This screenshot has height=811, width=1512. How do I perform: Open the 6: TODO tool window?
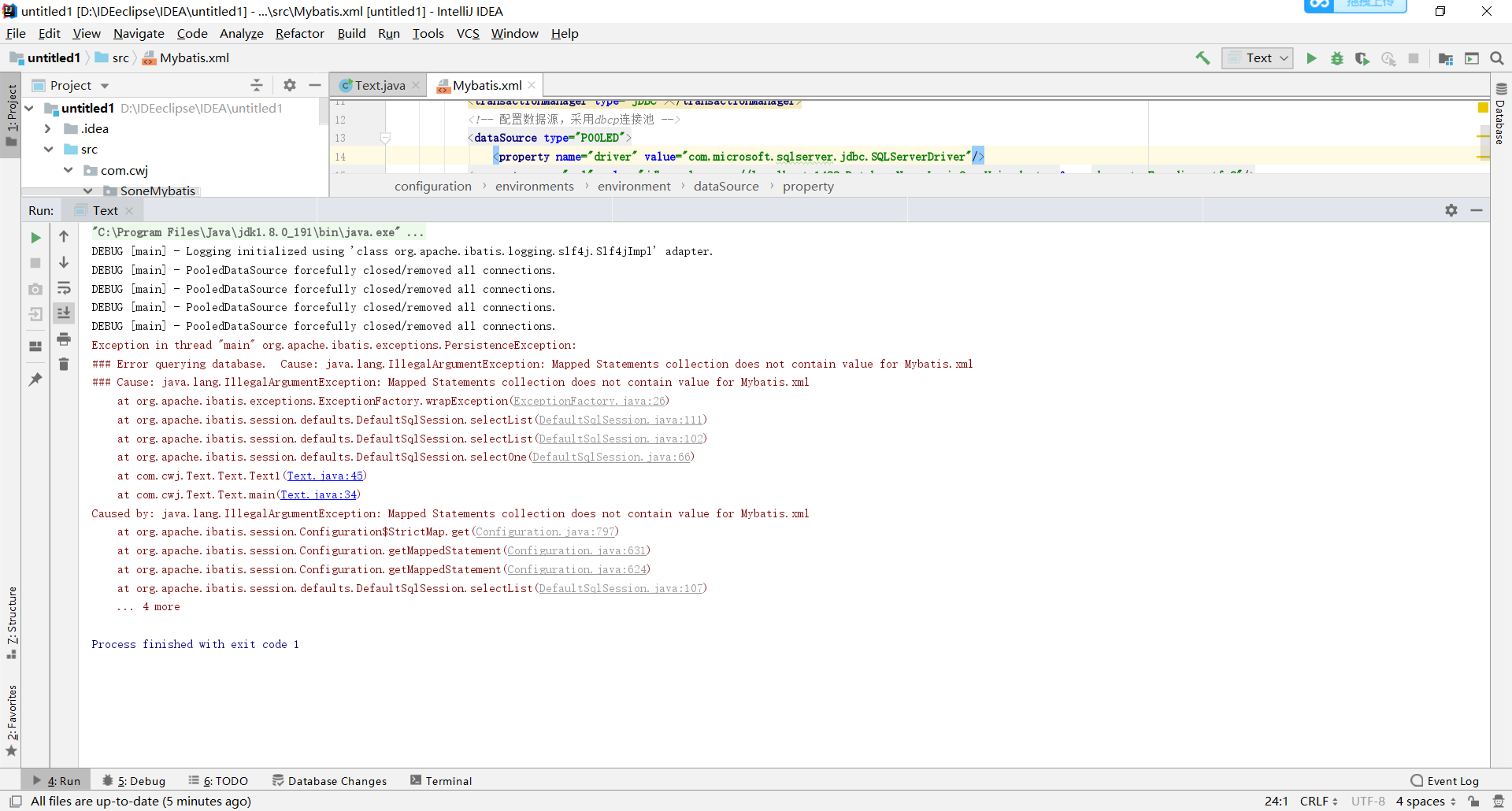218,780
